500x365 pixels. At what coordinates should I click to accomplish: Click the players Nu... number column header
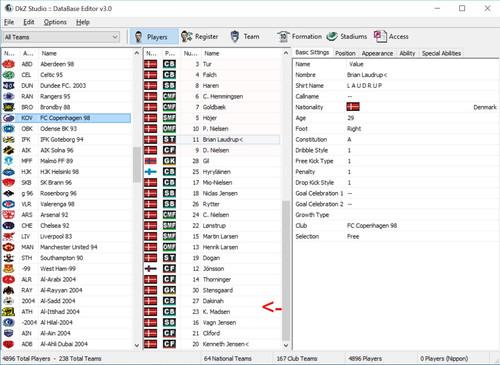[x=191, y=53]
